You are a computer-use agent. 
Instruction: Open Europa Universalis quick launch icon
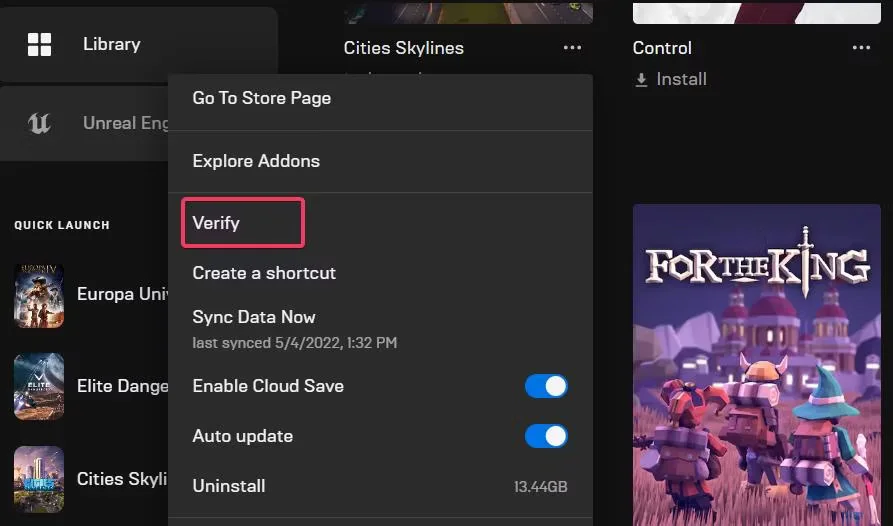39,296
